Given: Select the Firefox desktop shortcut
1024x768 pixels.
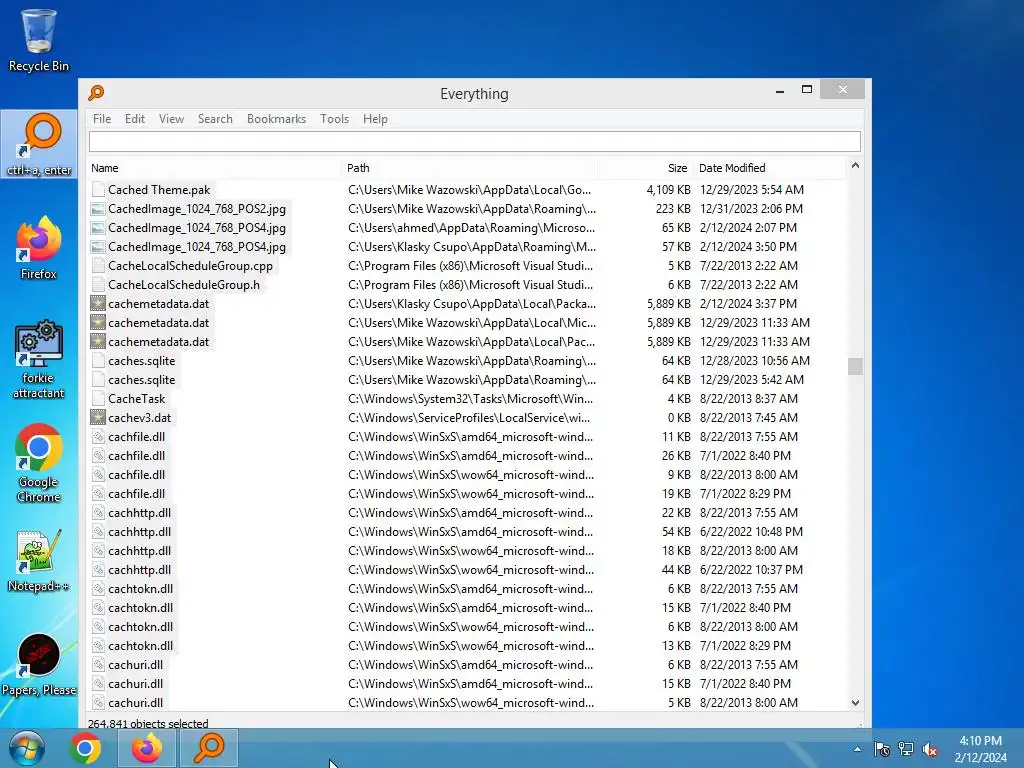Looking at the screenshot, I should click(38, 248).
